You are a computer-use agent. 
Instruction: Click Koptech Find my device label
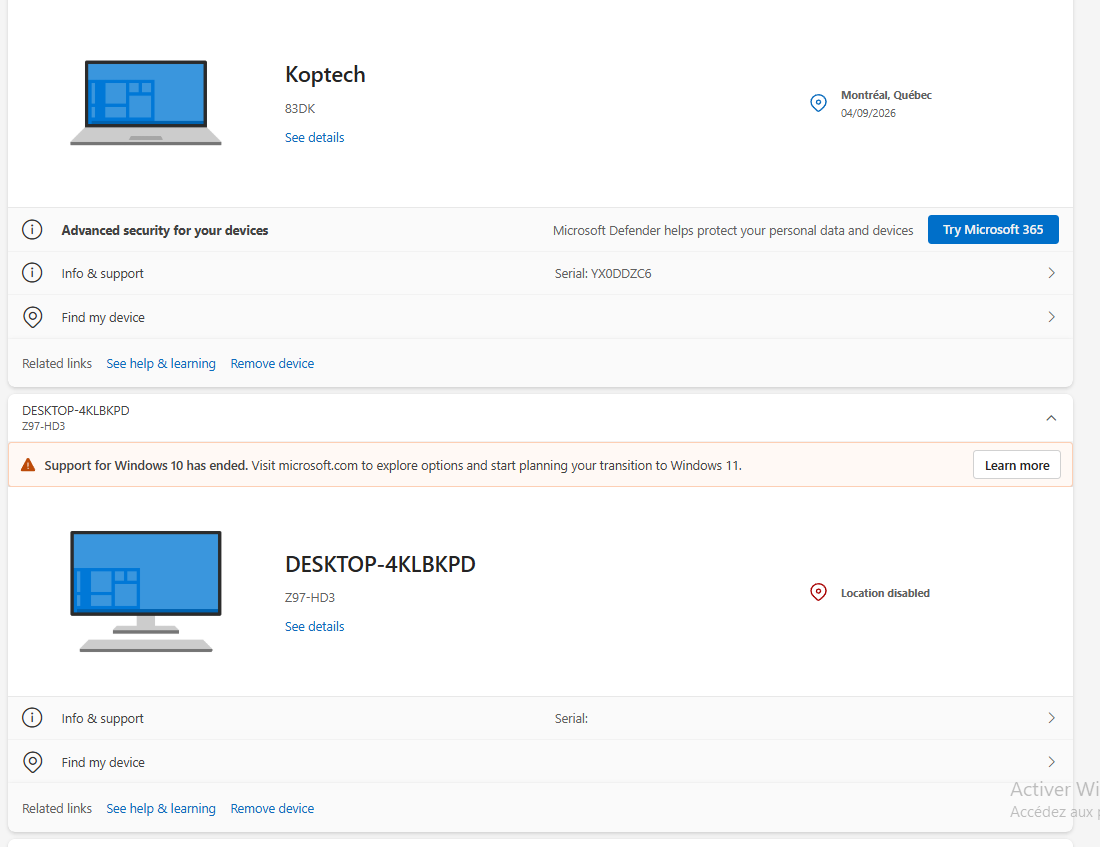[x=103, y=317]
